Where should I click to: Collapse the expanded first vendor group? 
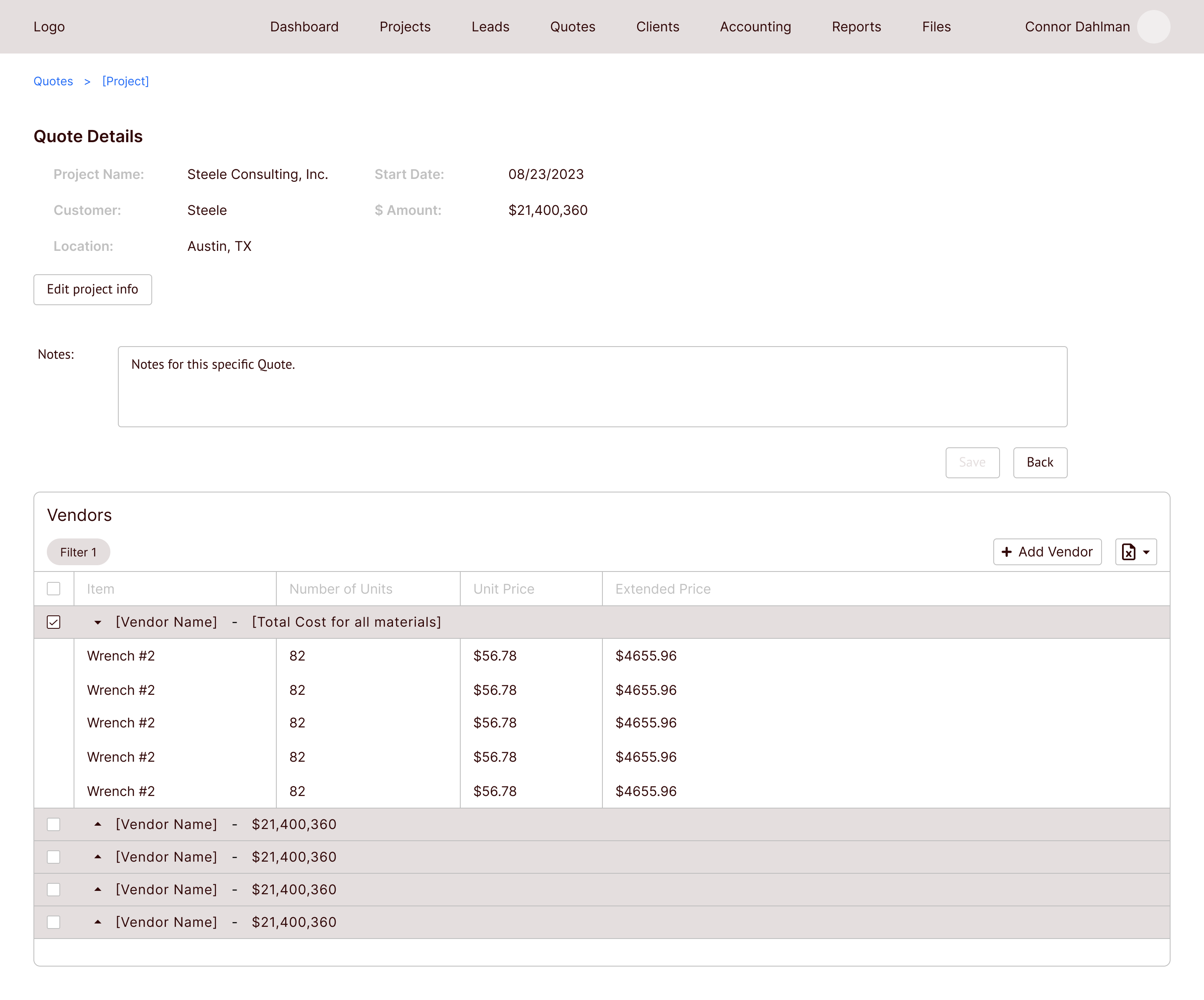tap(97, 622)
